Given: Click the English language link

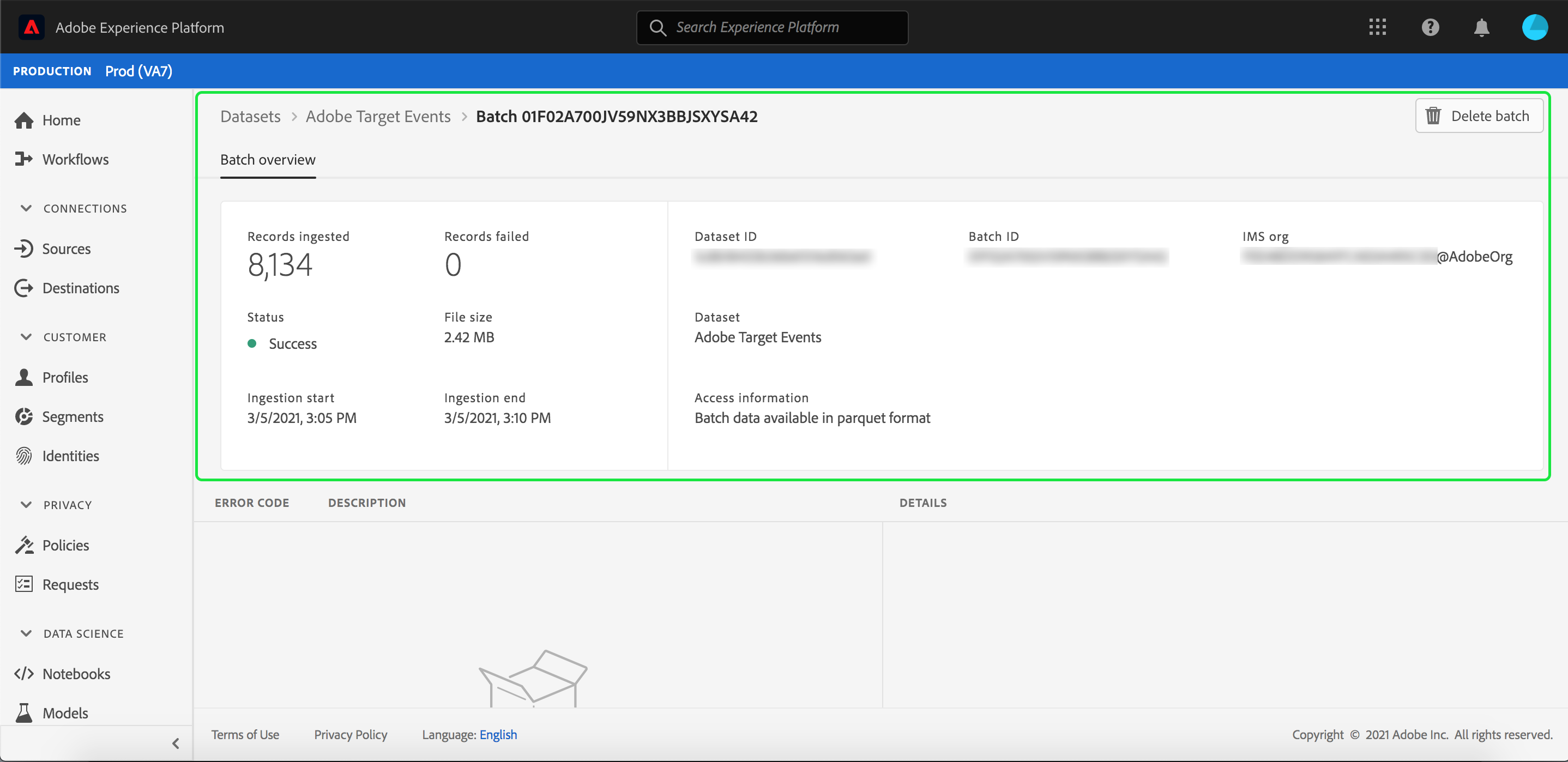Looking at the screenshot, I should coord(498,735).
